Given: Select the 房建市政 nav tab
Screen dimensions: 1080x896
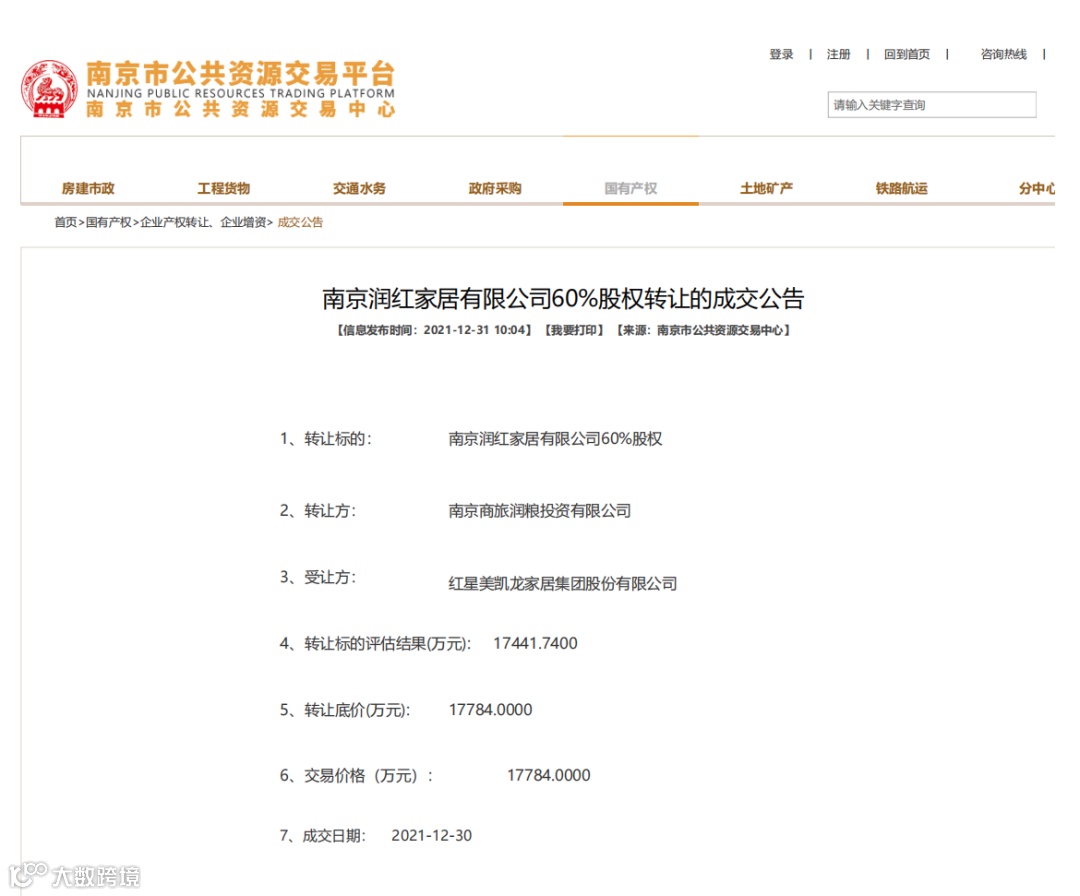Looking at the screenshot, I should point(88,188).
